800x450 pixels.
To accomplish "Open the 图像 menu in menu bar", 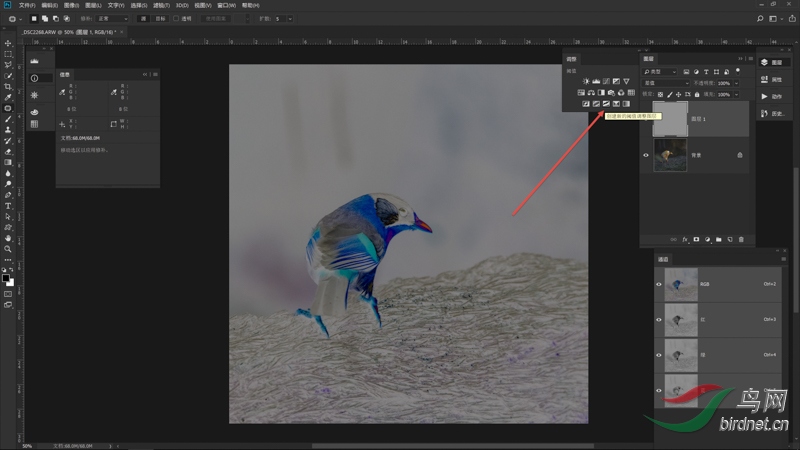I will tap(70, 5).
